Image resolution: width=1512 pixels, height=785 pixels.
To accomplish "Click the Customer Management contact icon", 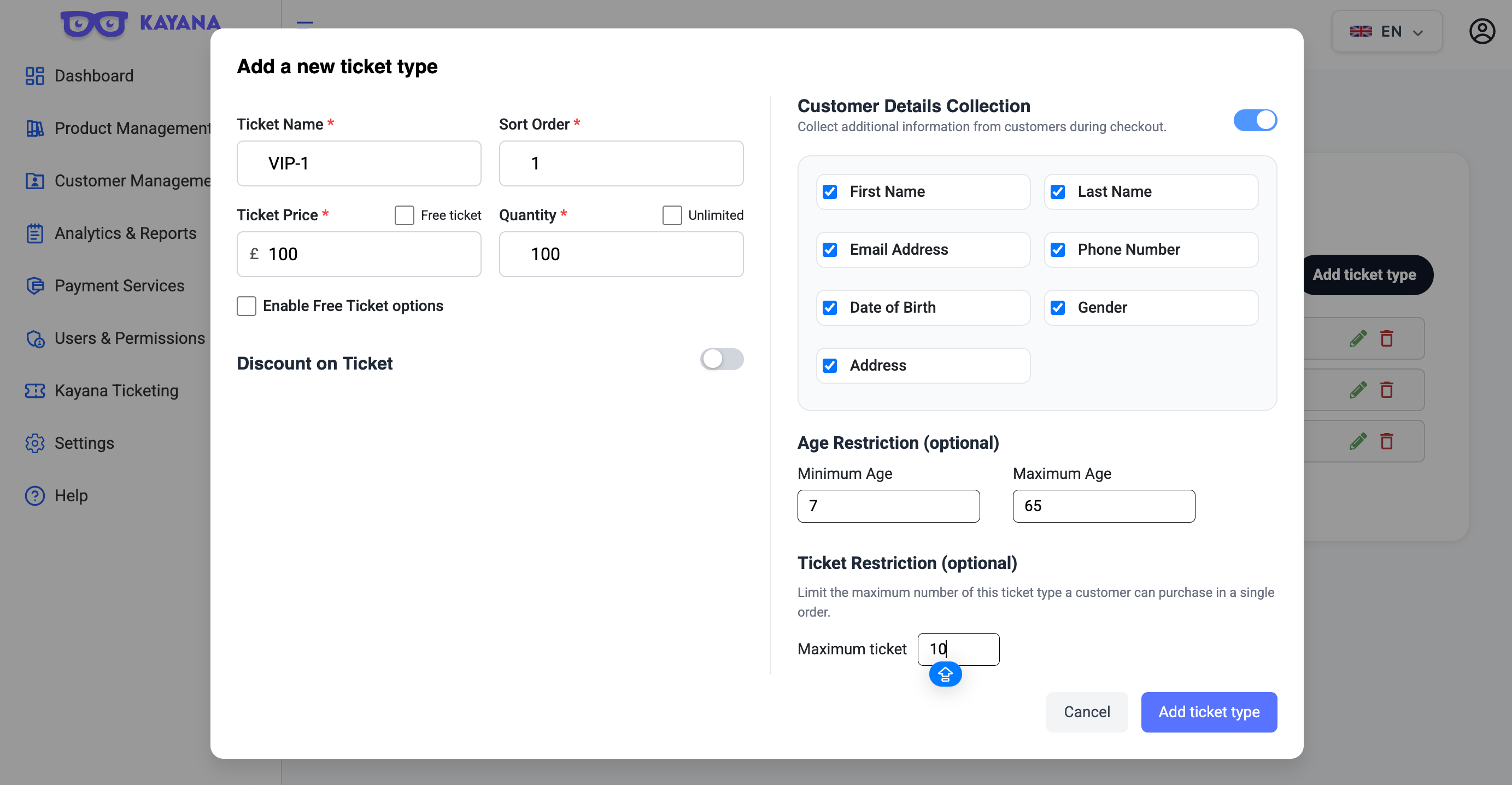I will (34, 181).
